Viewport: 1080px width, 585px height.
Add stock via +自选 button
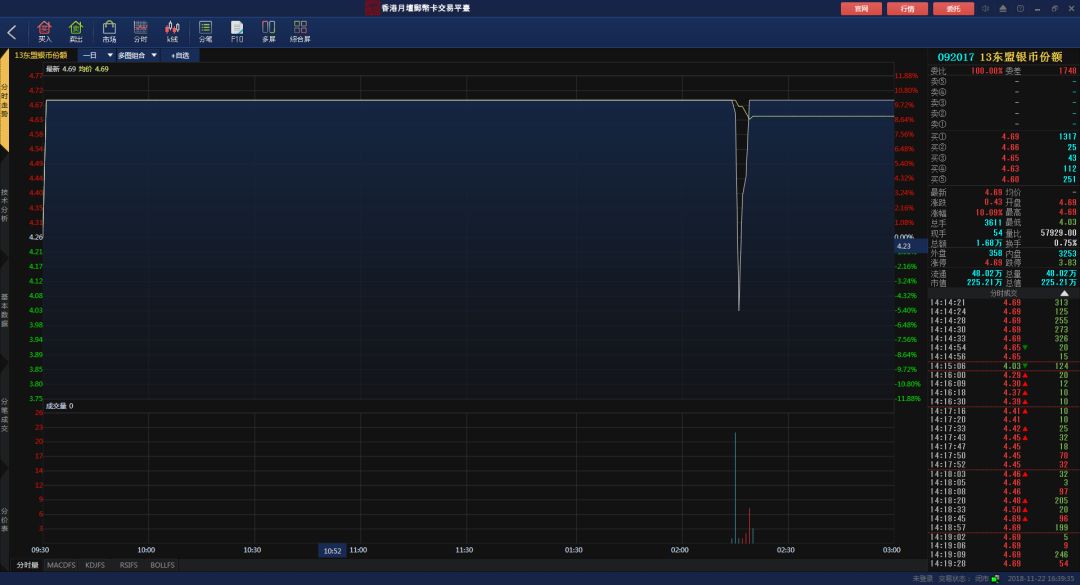coord(180,55)
